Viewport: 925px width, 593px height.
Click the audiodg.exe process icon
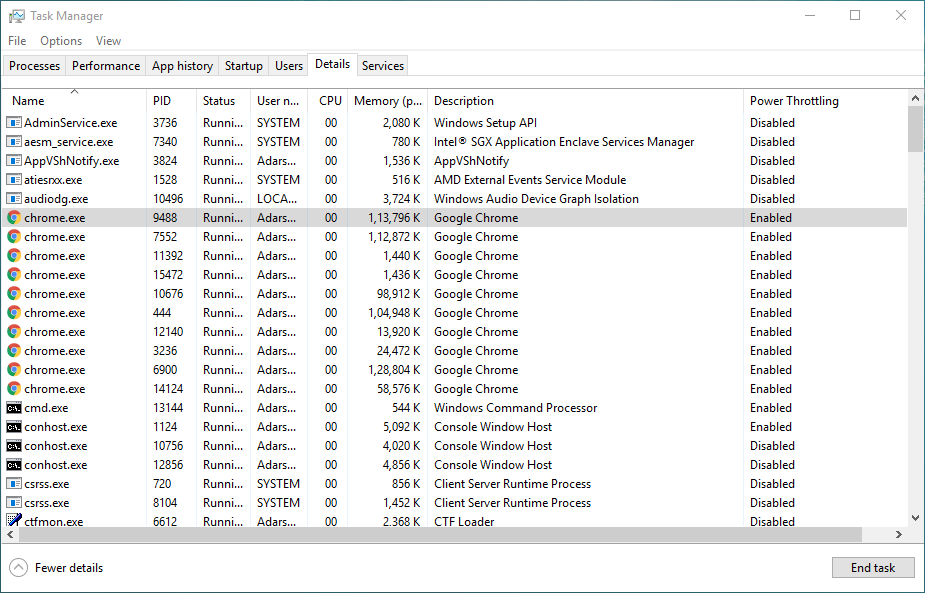(x=14, y=199)
